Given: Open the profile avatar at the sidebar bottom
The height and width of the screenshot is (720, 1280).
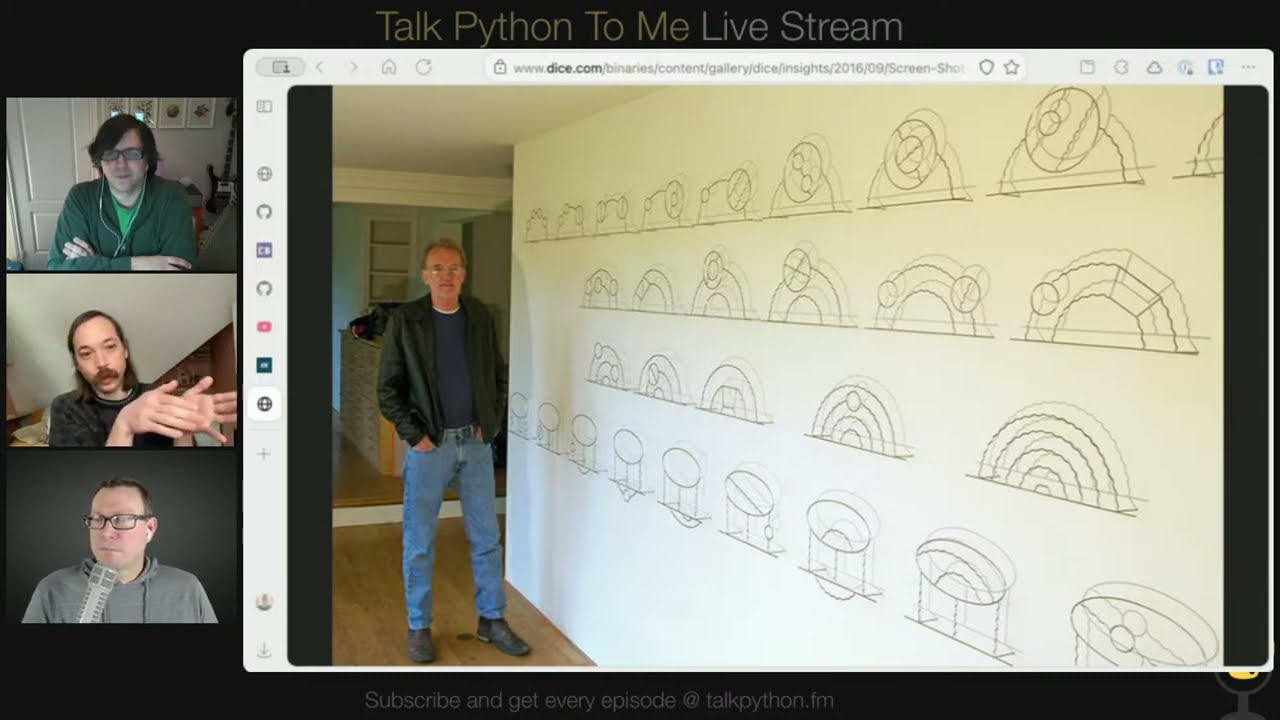Looking at the screenshot, I should [x=264, y=601].
